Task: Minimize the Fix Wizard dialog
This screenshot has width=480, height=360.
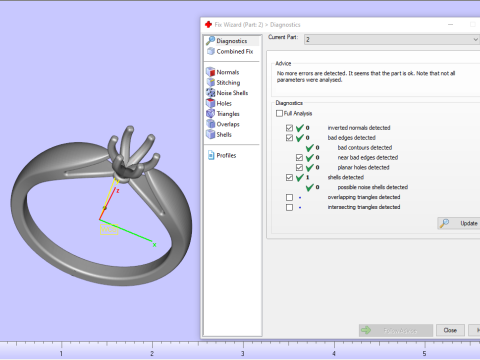Action: pos(450,25)
